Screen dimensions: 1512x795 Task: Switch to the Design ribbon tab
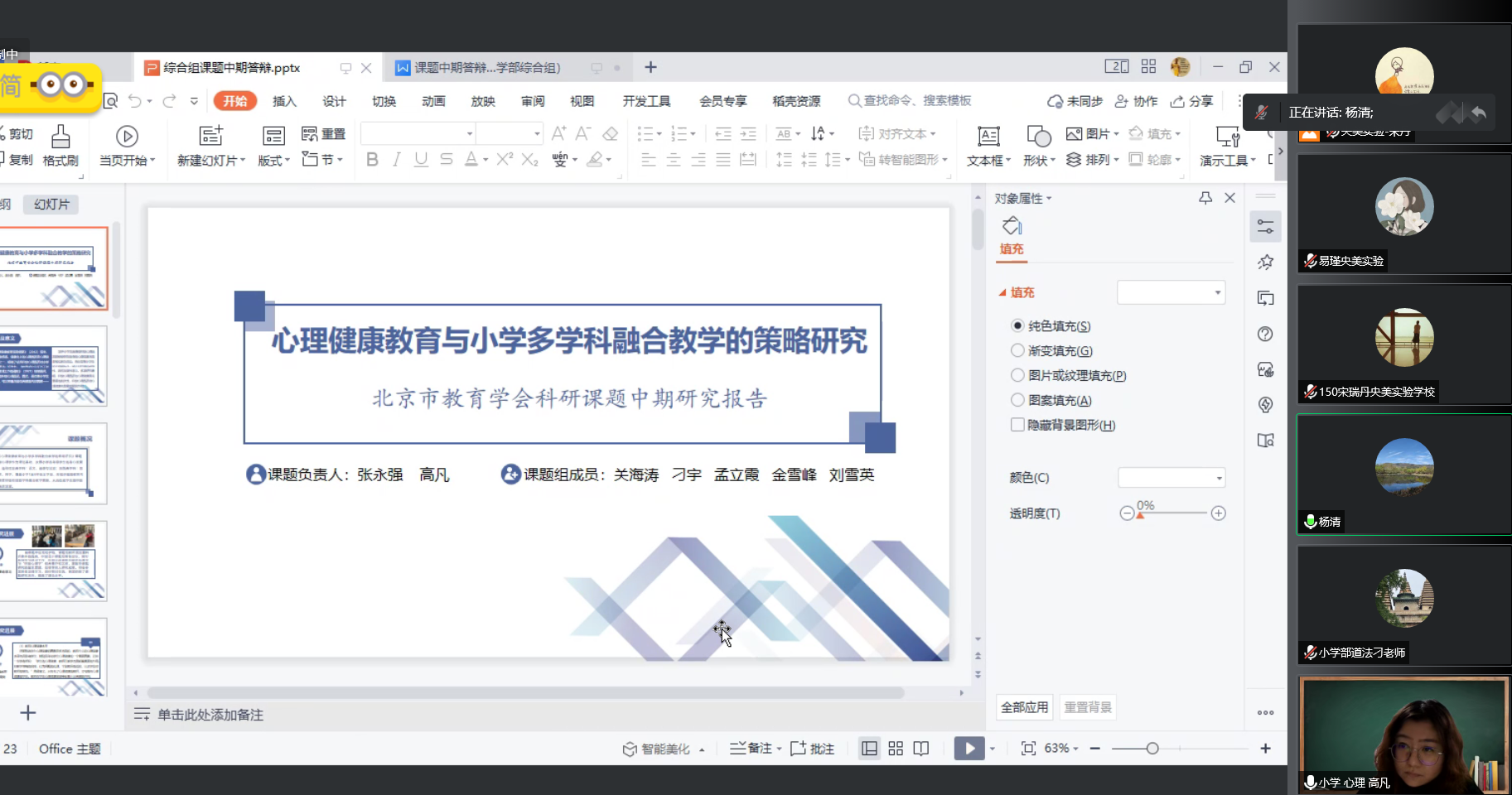(334, 101)
